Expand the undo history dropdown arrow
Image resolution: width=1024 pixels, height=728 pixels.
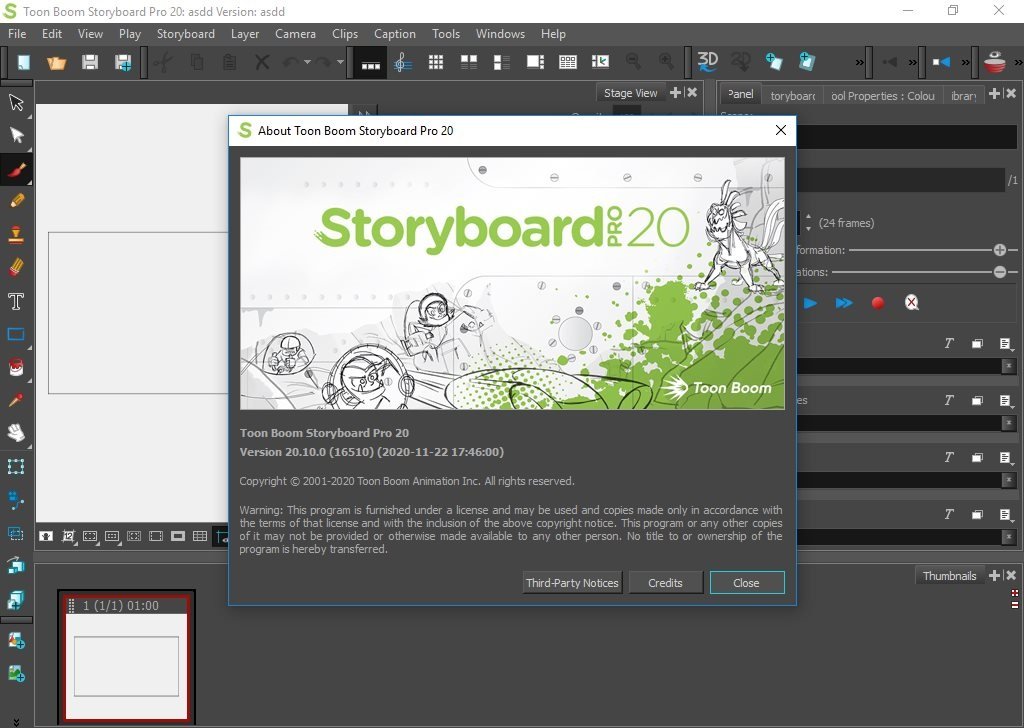(x=307, y=62)
